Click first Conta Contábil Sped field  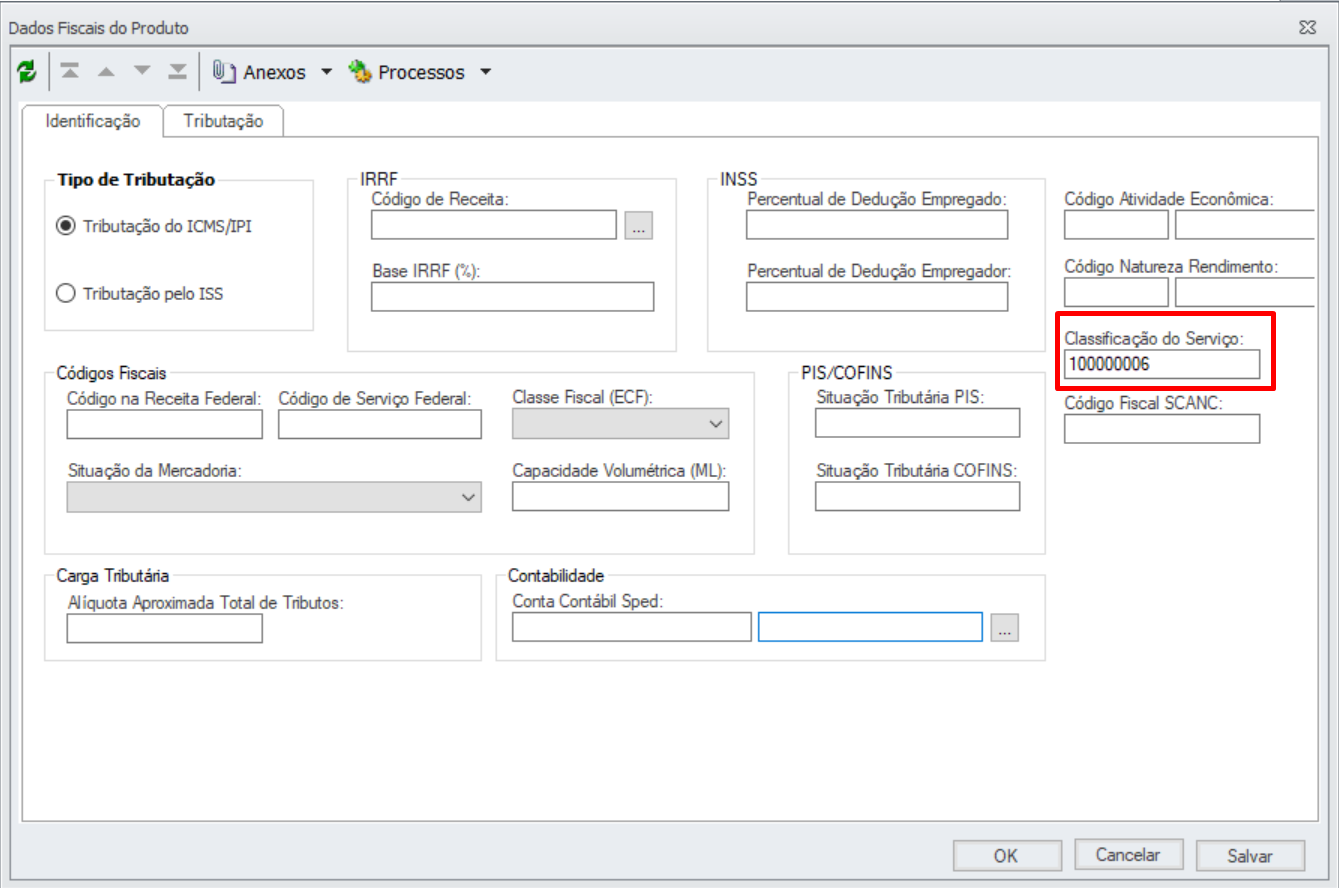click(x=632, y=627)
